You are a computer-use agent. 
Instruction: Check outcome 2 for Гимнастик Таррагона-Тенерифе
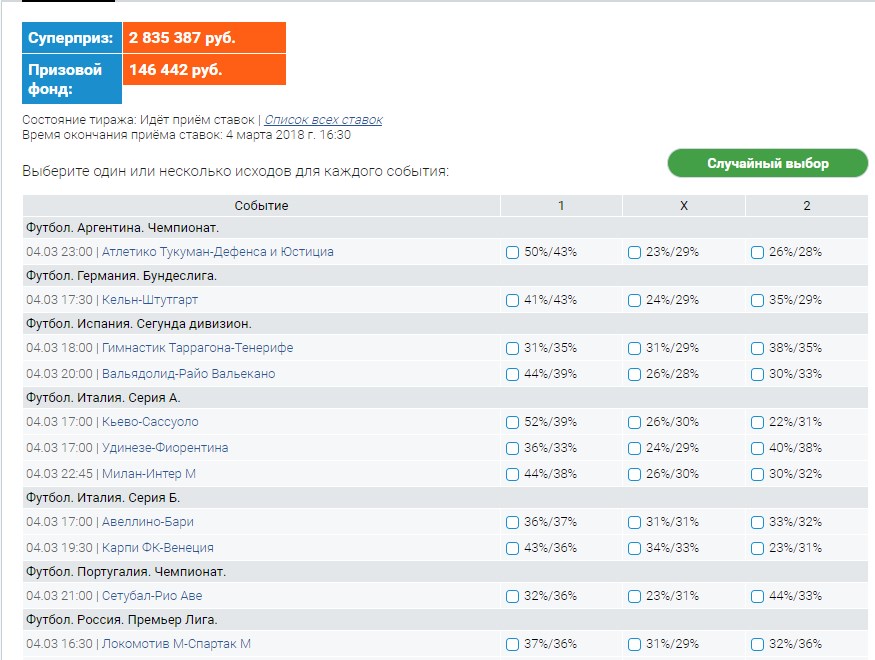coord(757,349)
